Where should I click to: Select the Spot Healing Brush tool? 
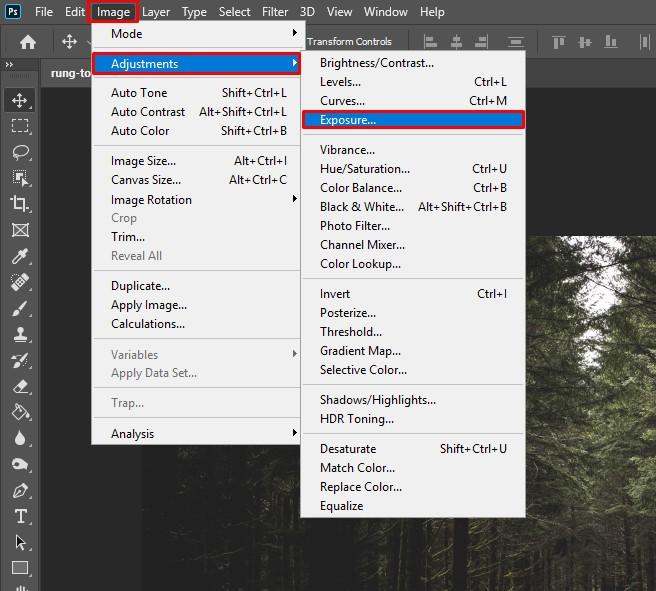pyautogui.click(x=20, y=282)
